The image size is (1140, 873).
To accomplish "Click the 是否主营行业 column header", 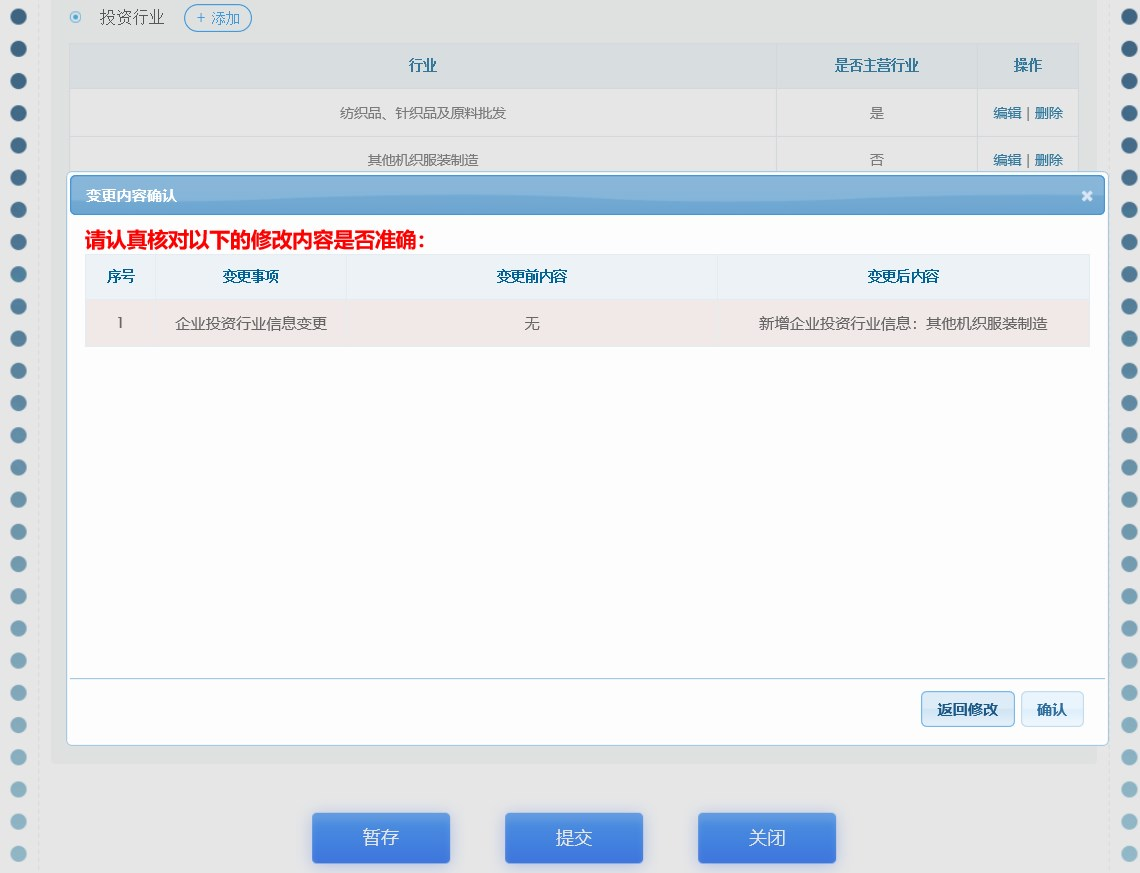I will click(x=877, y=66).
